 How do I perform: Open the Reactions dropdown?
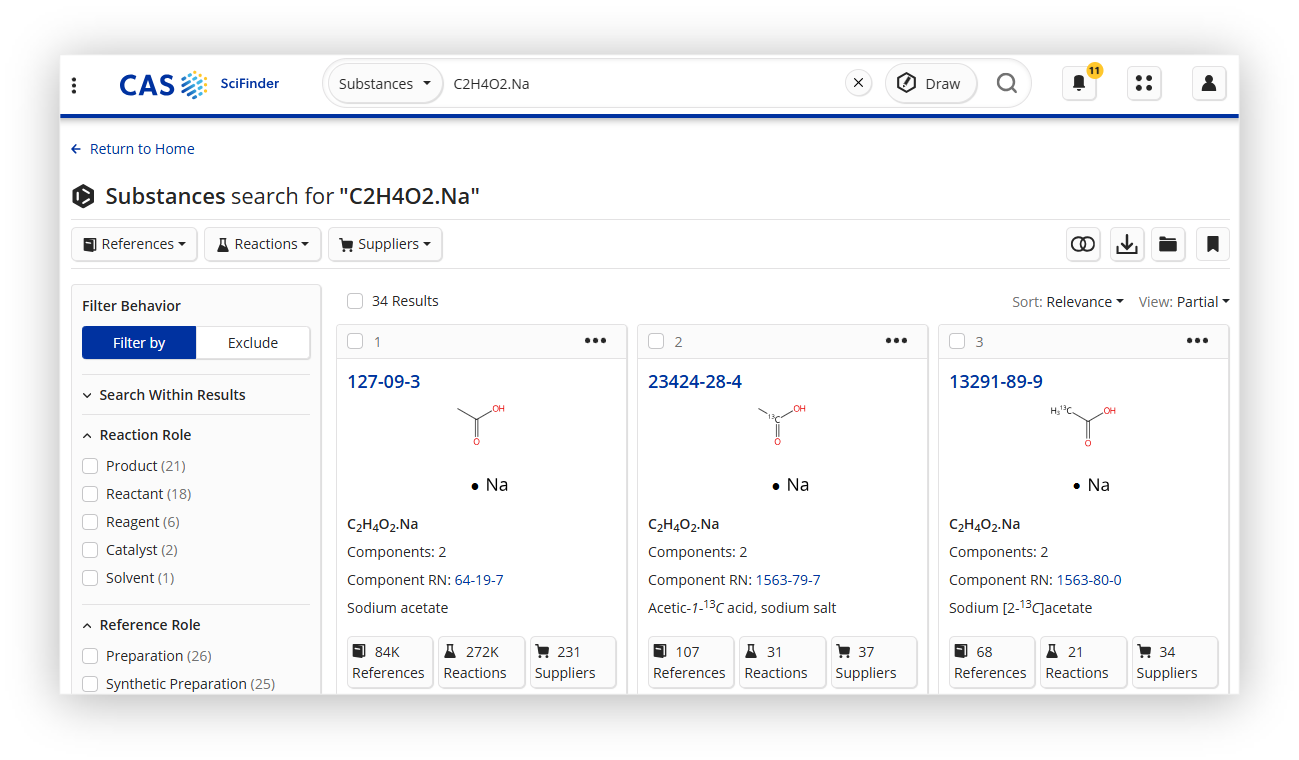pyautogui.click(x=263, y=244)
